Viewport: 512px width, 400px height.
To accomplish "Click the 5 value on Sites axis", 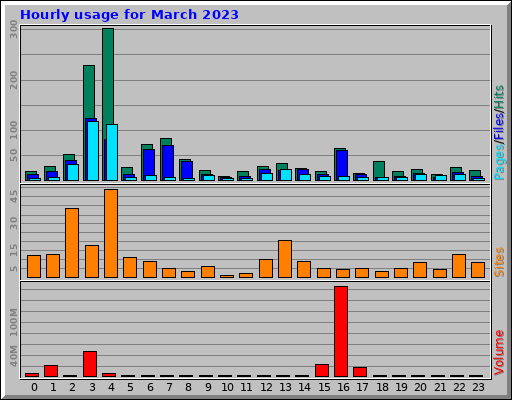I will [14, 268].
